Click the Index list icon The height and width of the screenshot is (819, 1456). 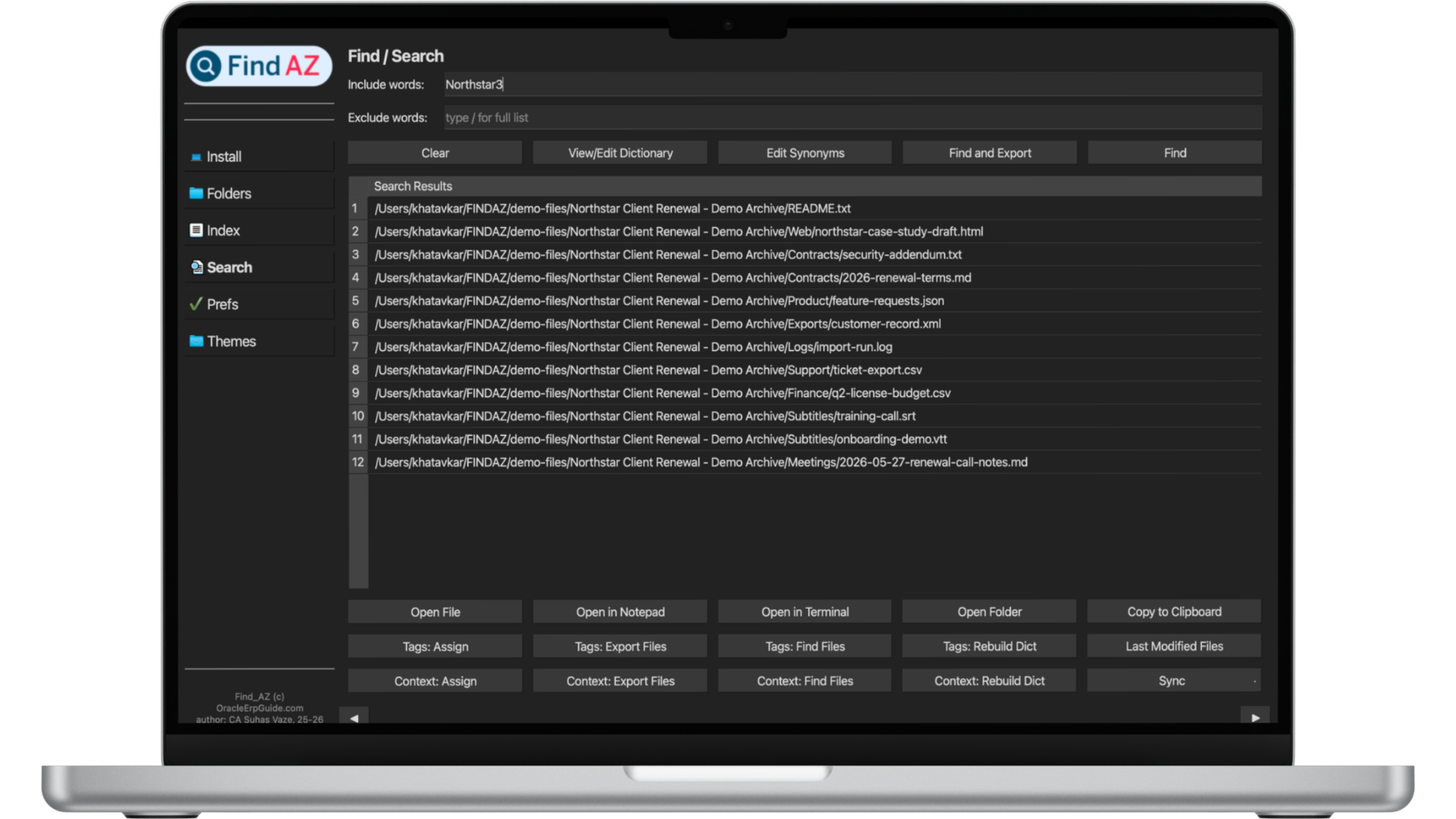click(196, 230)
